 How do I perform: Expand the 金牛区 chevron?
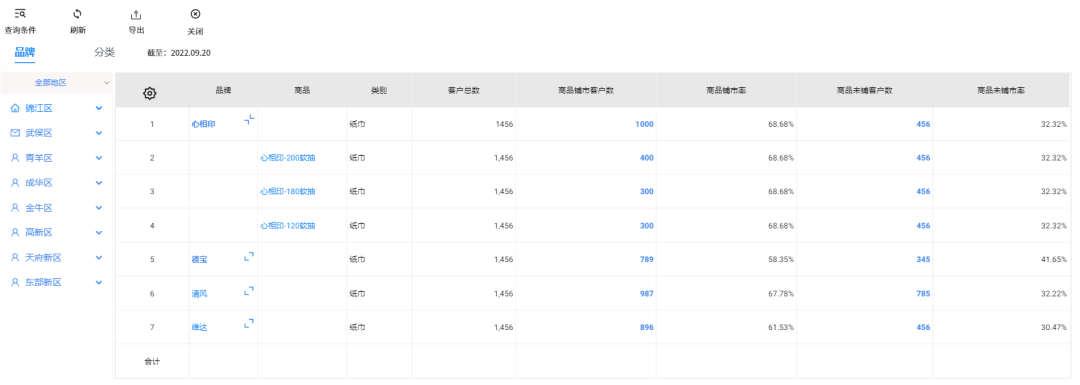[x=99, y=207]
